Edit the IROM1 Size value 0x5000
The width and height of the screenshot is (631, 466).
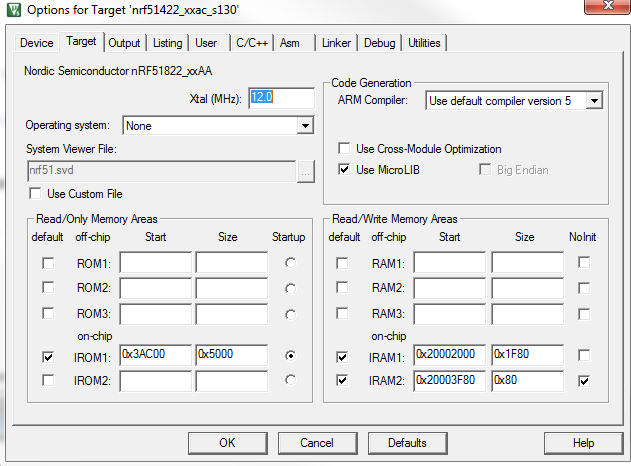coord(232,355)
